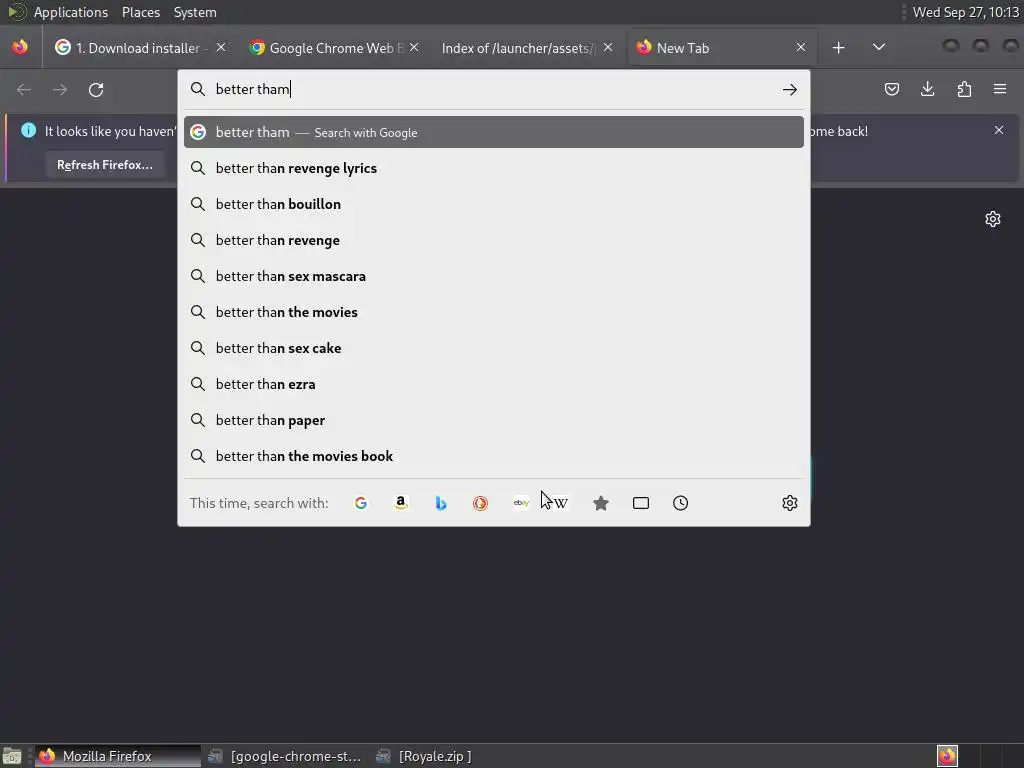The width and height of the screenshot is (1024, 768).
Task: Select suggestion 'better than the movies'
Action: (494, 312)
